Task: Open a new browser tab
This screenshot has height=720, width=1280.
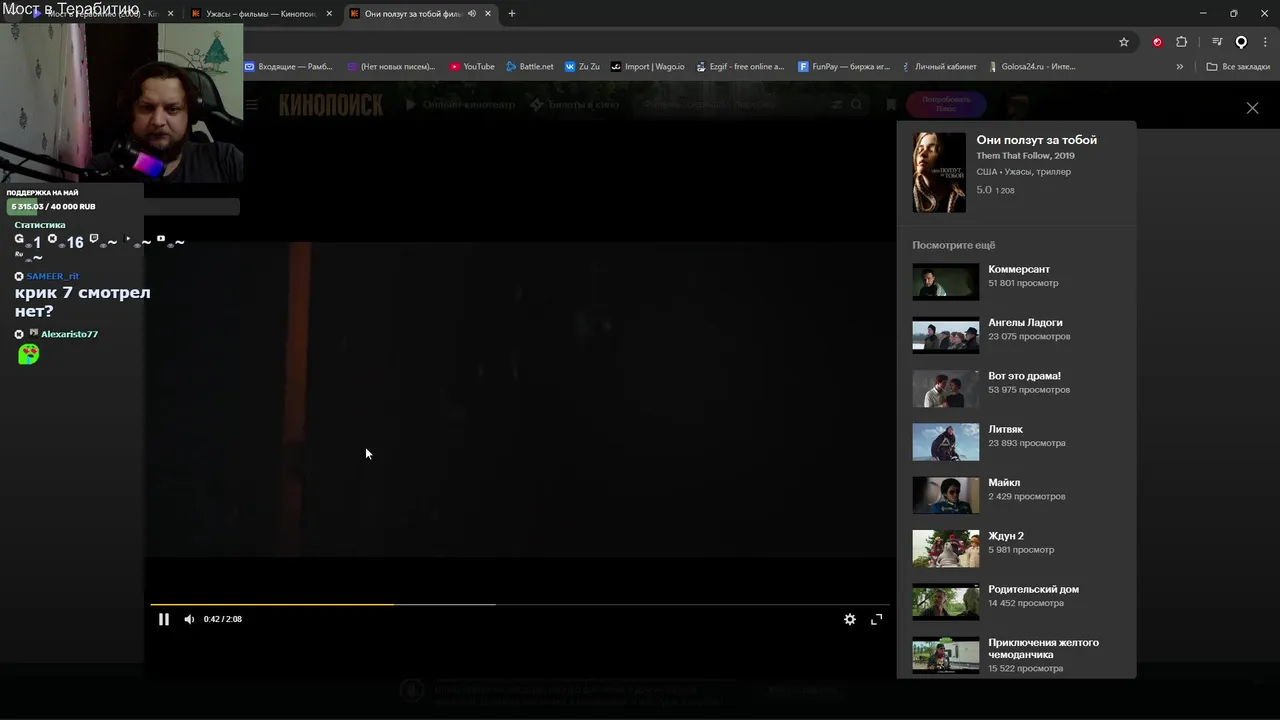Action: (x=512, y=14)
